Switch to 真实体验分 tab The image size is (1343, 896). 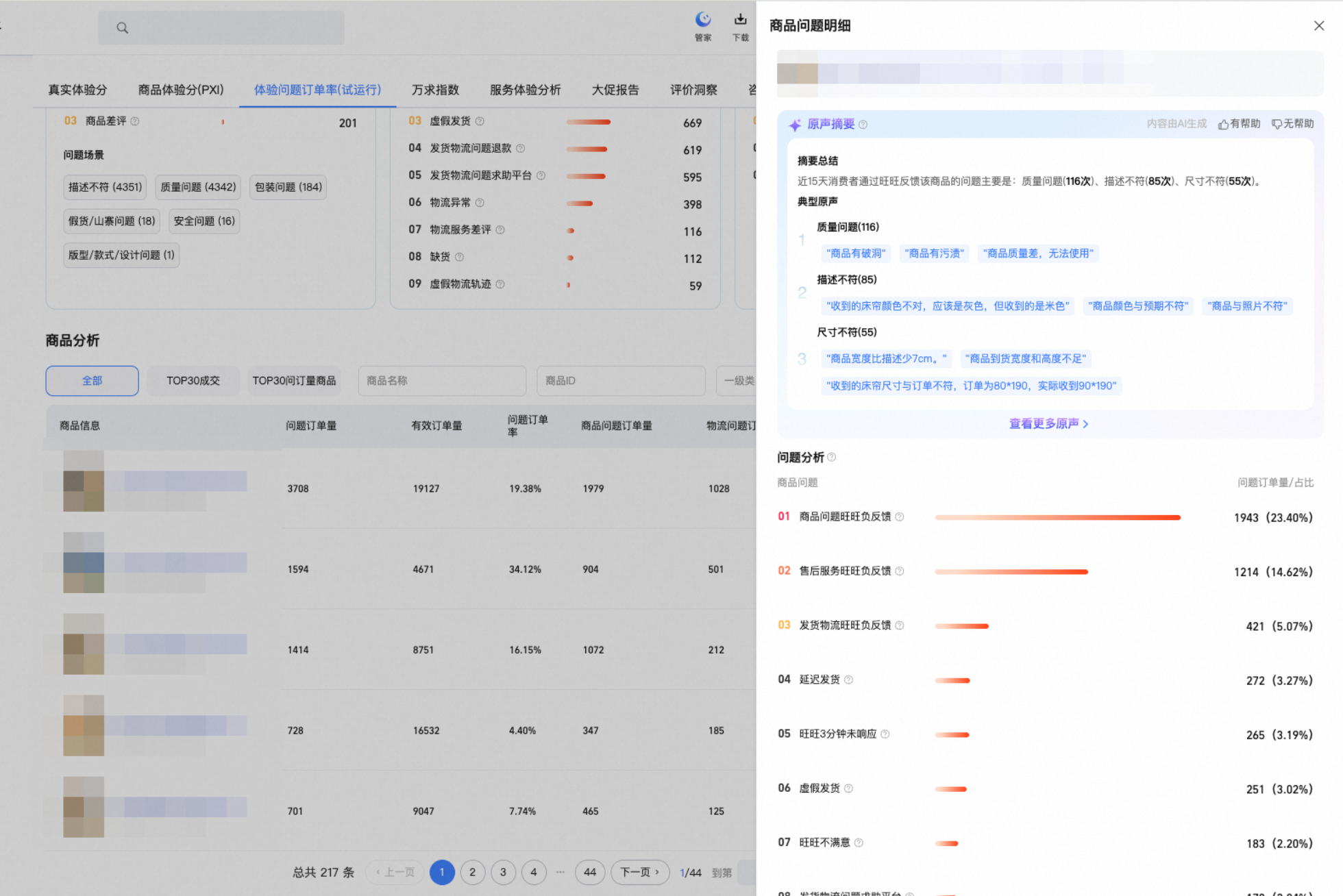77,90
